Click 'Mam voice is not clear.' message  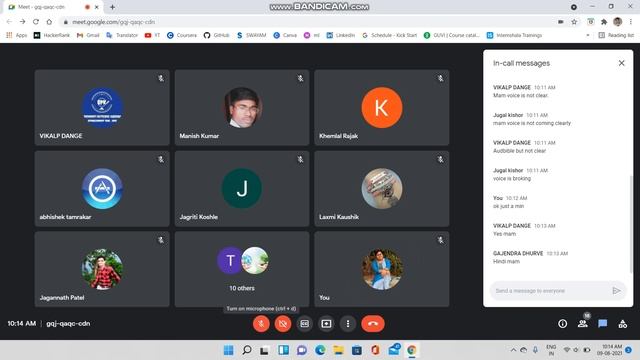[520, 96]
